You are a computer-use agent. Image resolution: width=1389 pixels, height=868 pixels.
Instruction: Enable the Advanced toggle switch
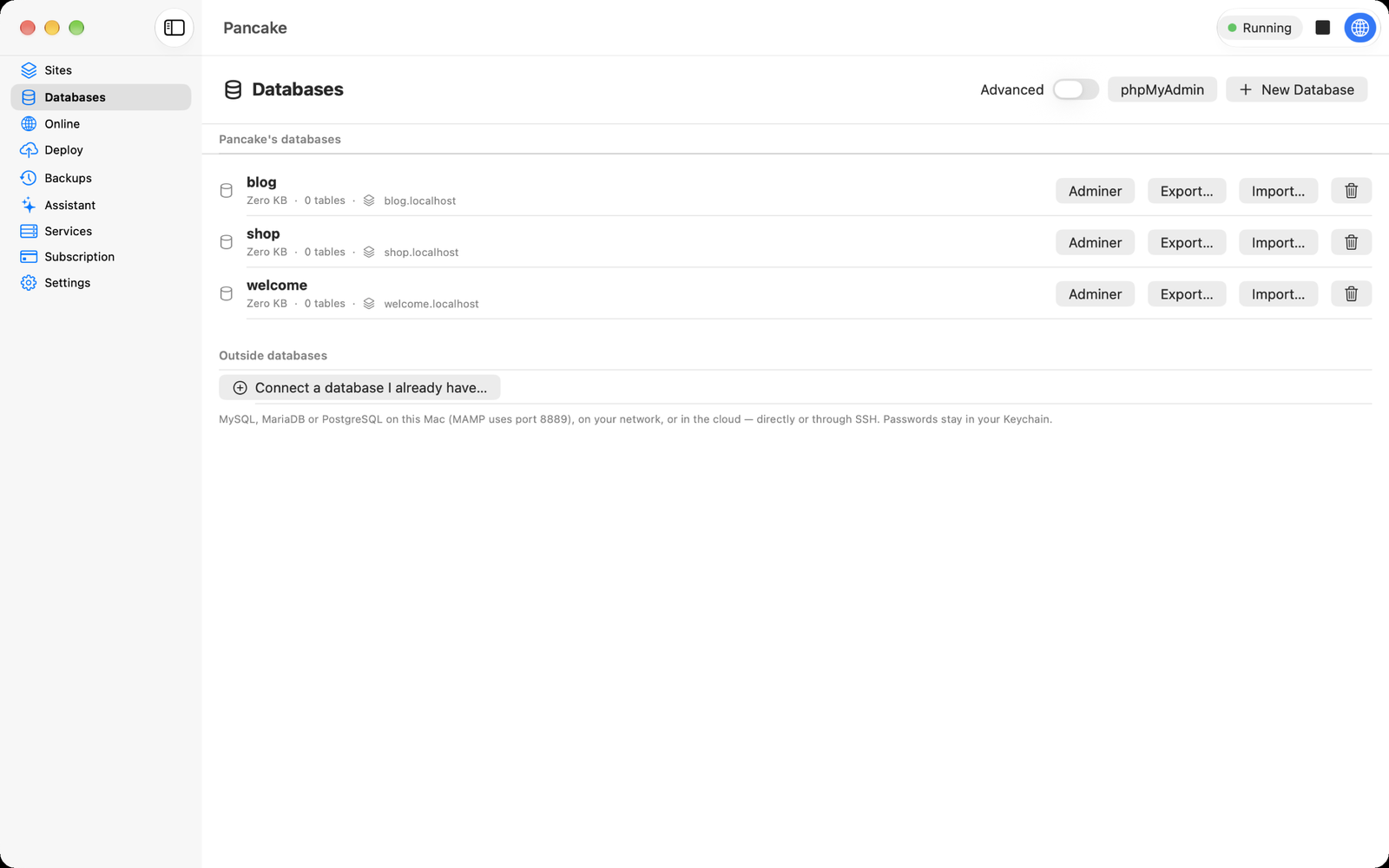pyautogui.click(x=1076, y=89)
